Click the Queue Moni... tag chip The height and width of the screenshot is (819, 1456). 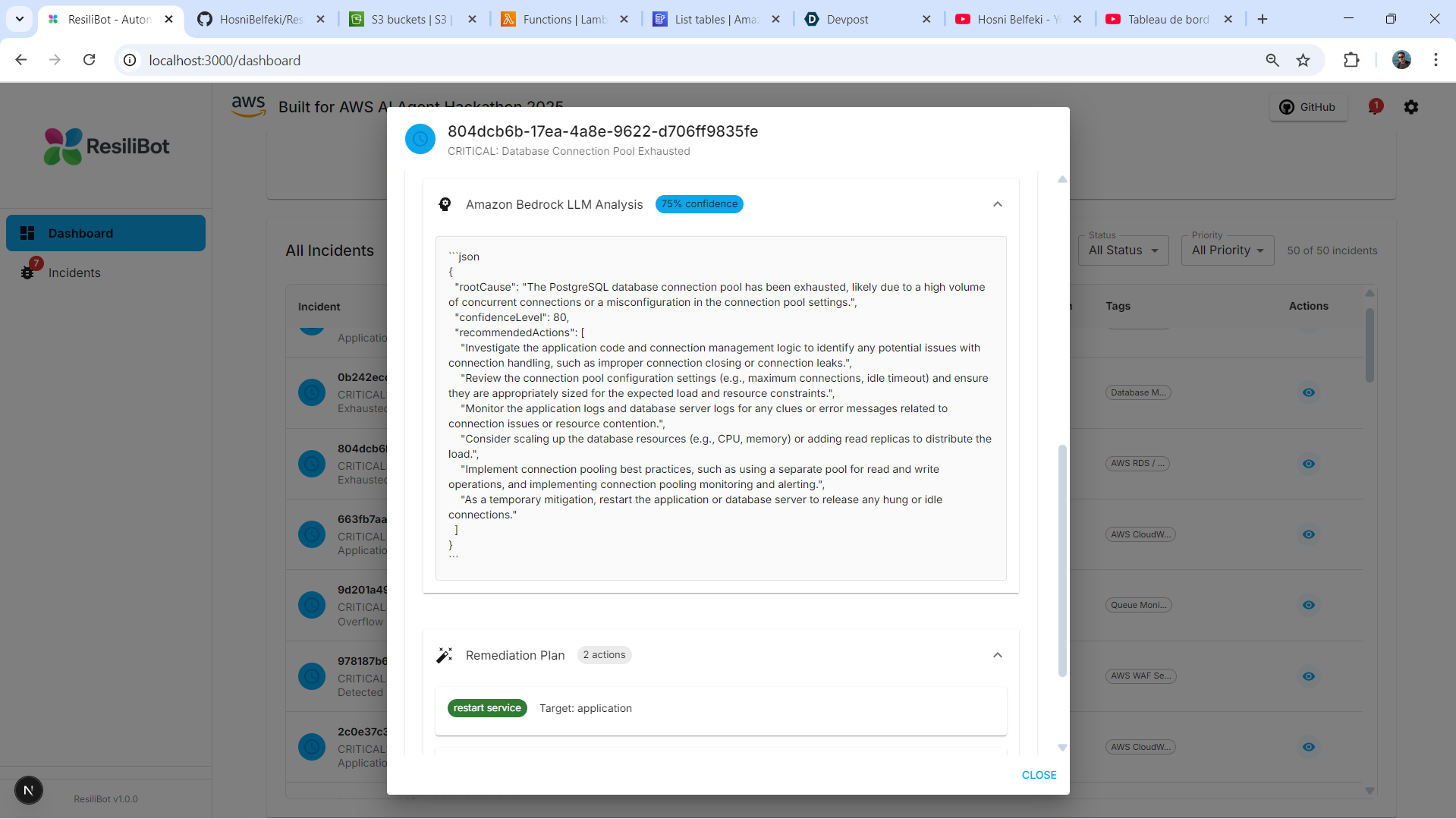[x=1139, y=605]
